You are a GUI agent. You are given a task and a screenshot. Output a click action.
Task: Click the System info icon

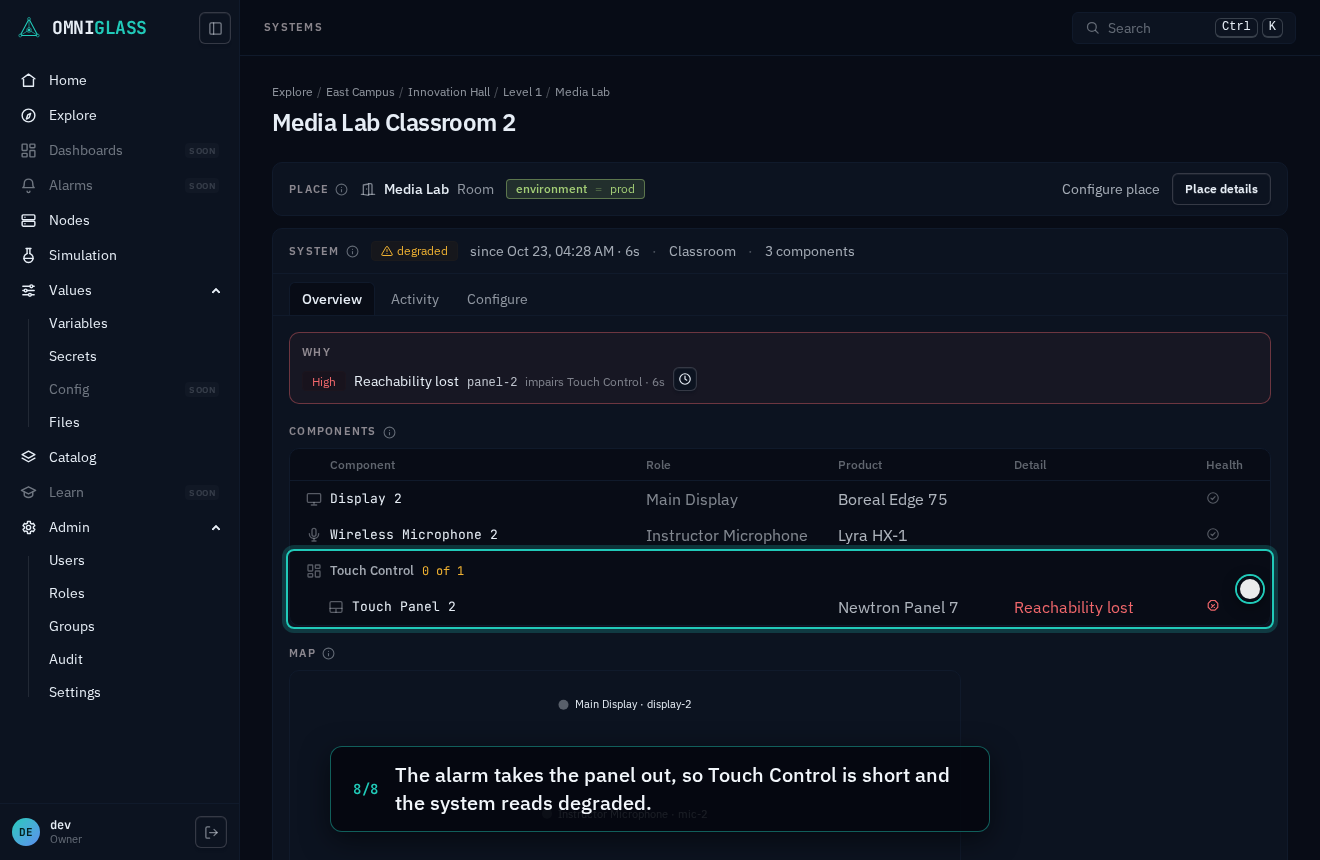point(352,251)
